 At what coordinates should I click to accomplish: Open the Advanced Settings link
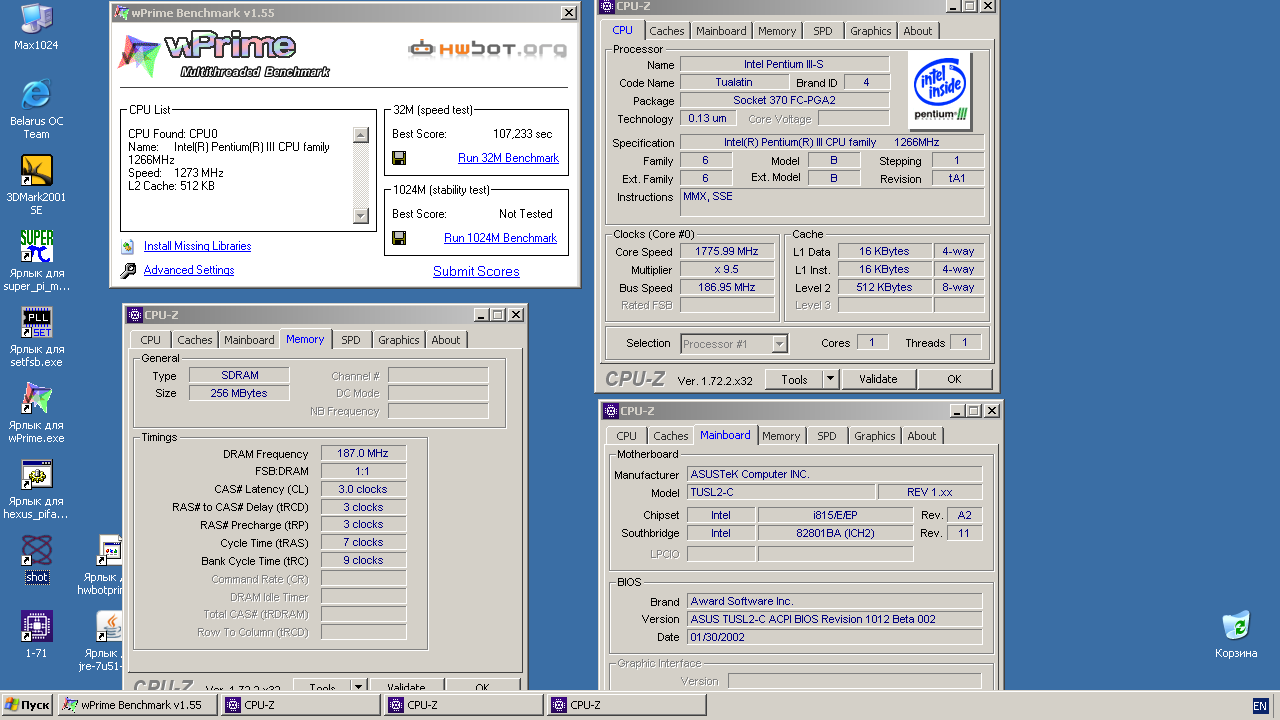click(189, 270)
